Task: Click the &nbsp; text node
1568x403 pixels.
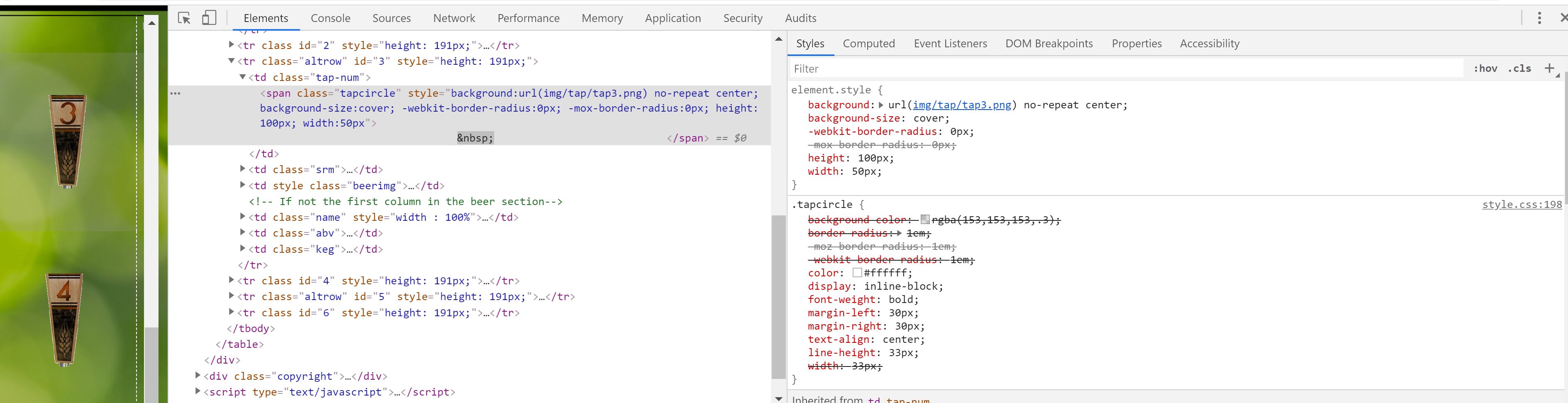Action: coord(476,137)
